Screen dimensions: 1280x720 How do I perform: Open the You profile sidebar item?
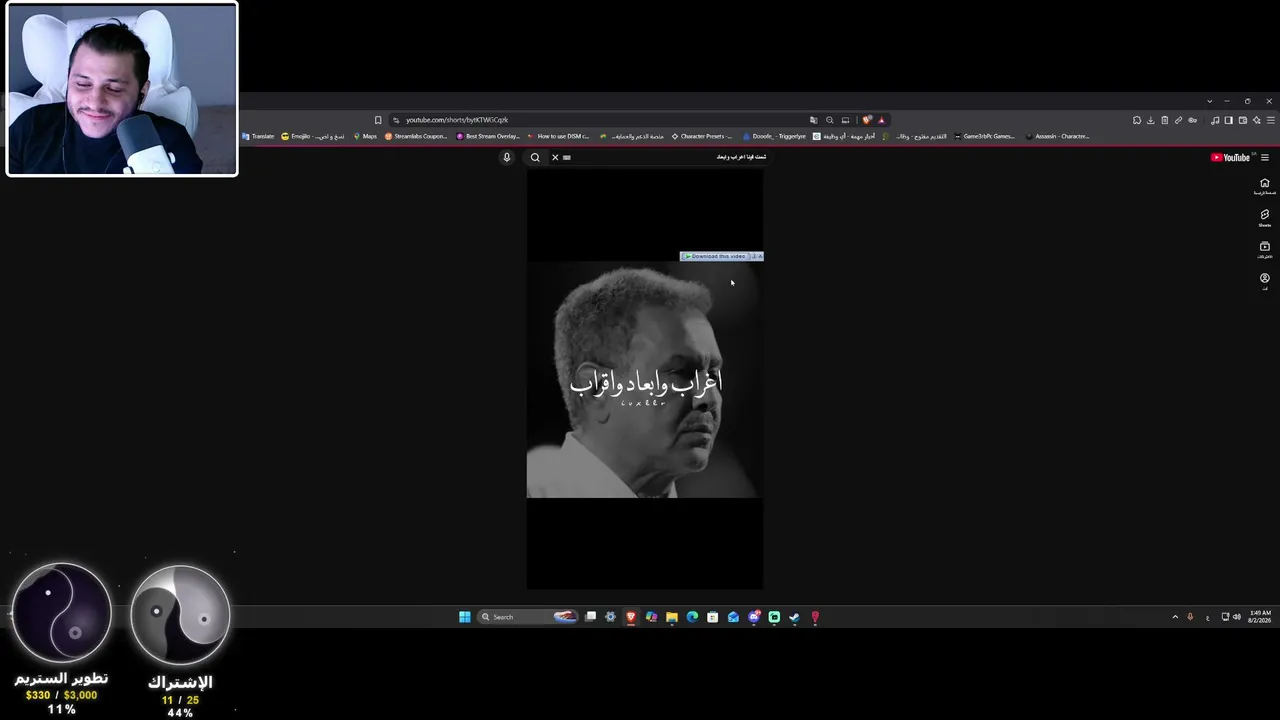point(1264,281)
